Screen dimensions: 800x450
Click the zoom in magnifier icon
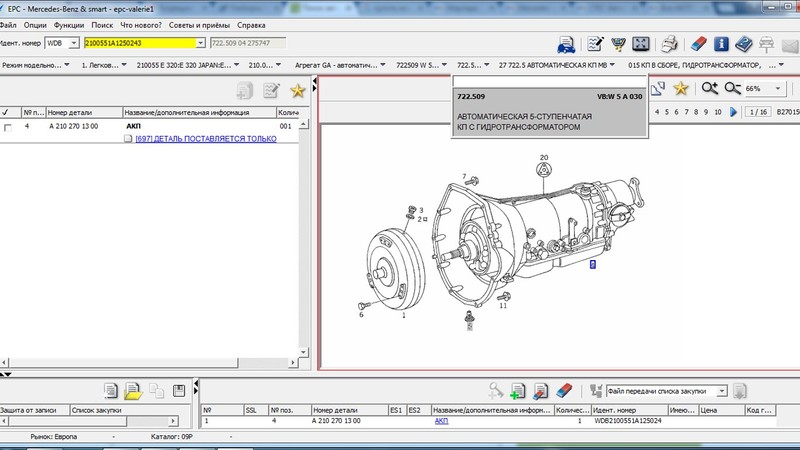point(710,89)
